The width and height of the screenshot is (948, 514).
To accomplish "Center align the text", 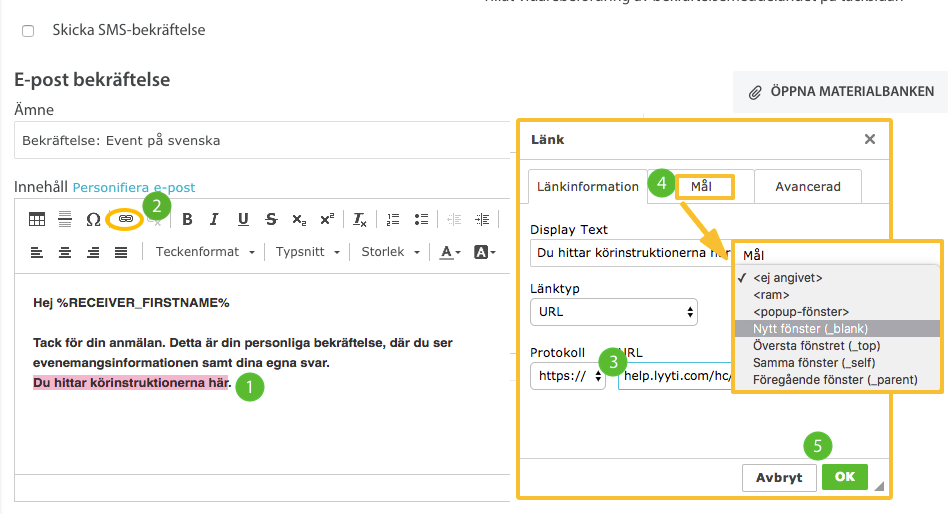I will point(65,252).
